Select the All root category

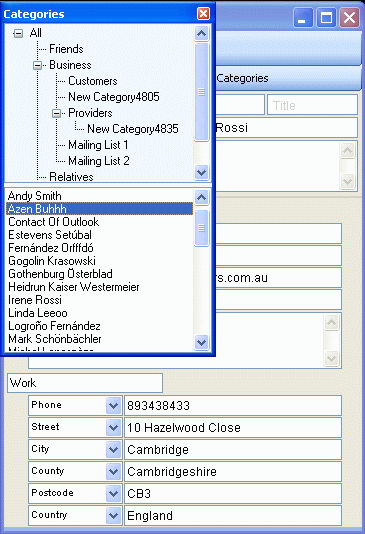[35, 33]
